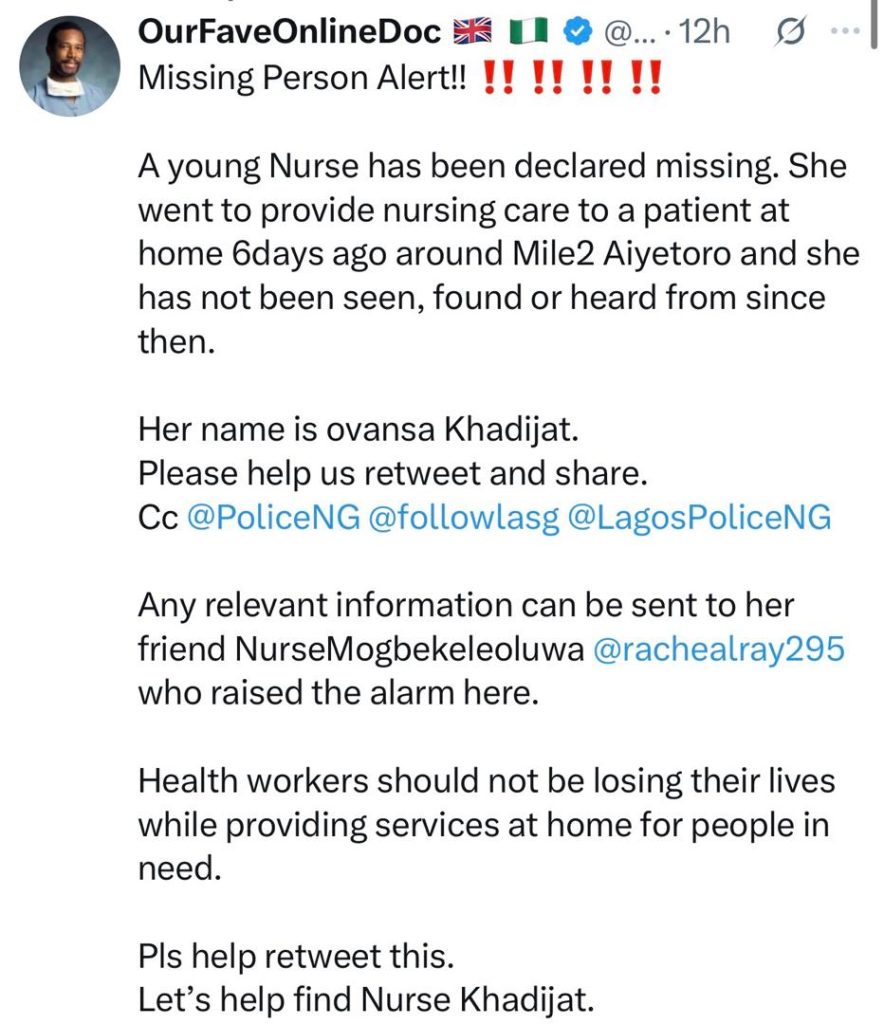Open the OurFaveOnlineDoc display name
This screenshot has height=1024, width=884.
[290, 31]
